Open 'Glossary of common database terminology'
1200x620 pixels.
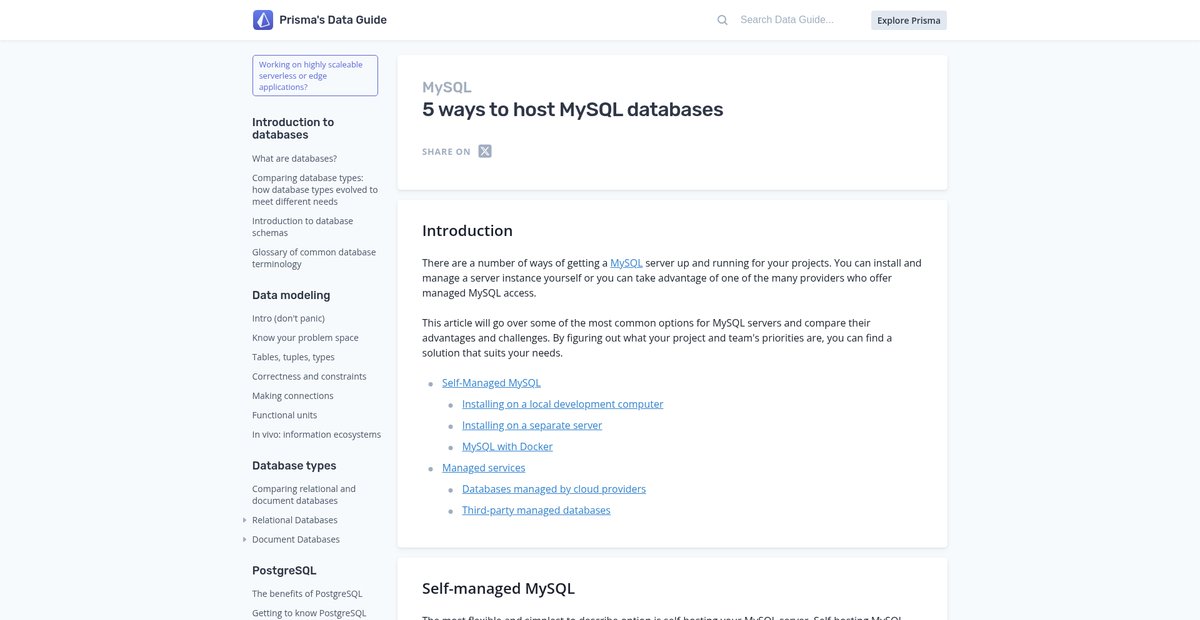314,258
